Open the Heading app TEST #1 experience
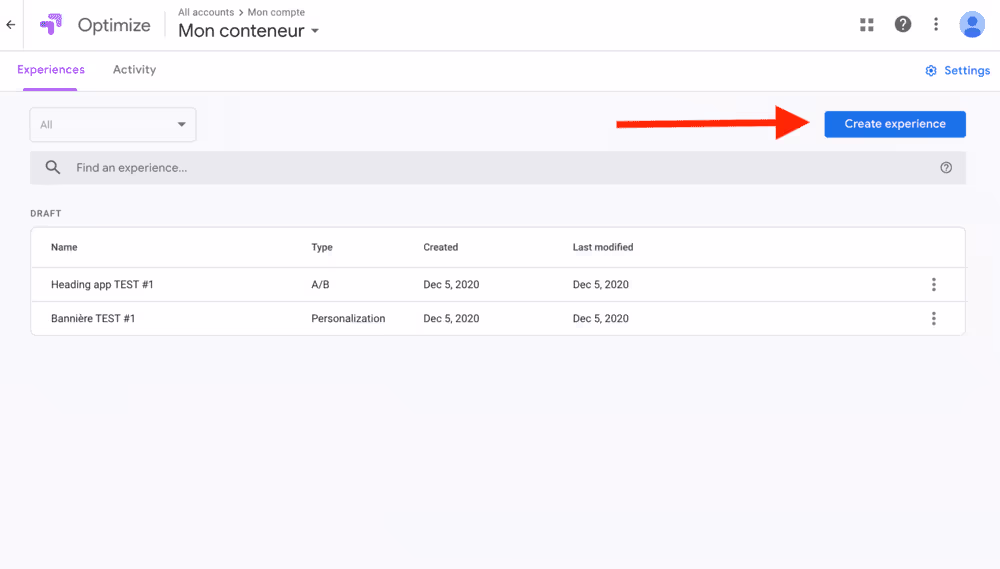Image resolution: width=1000 pixels, height=569 pixels. pos(102,284)
